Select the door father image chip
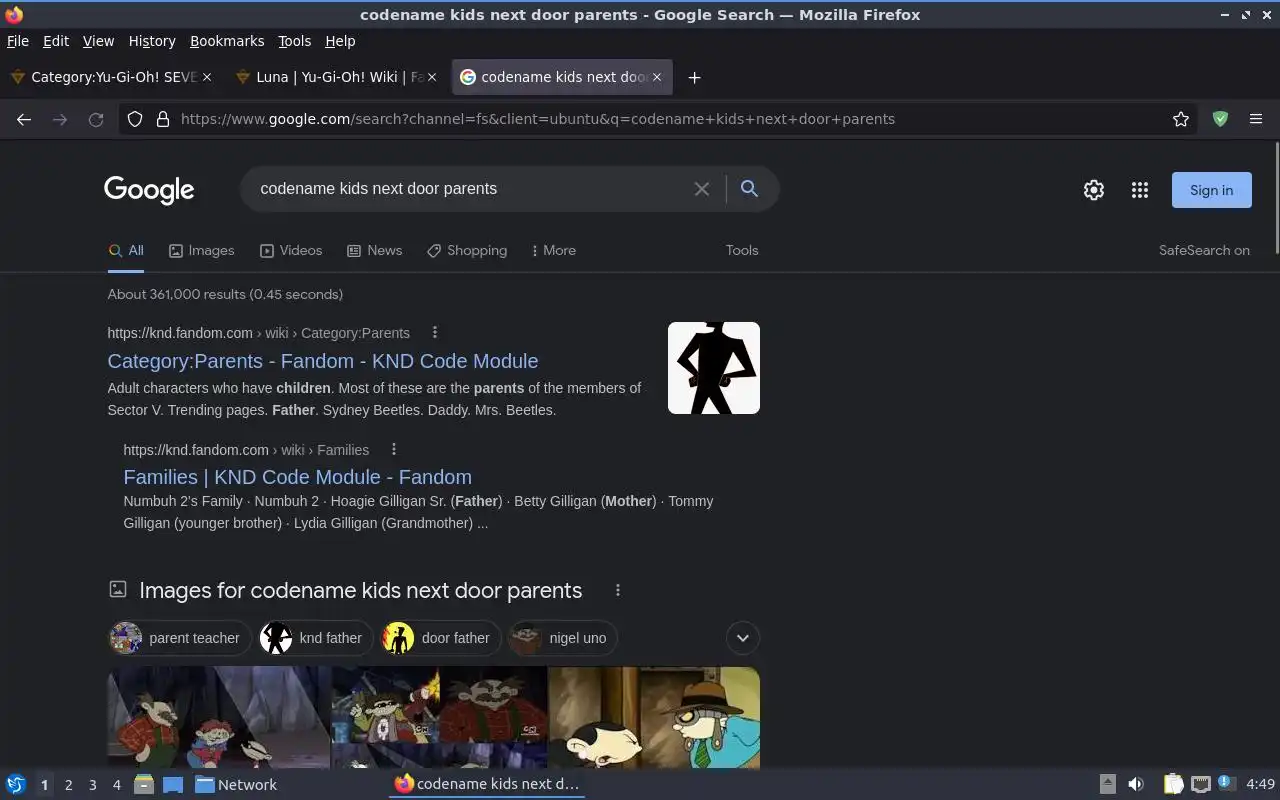 point(441,638)
